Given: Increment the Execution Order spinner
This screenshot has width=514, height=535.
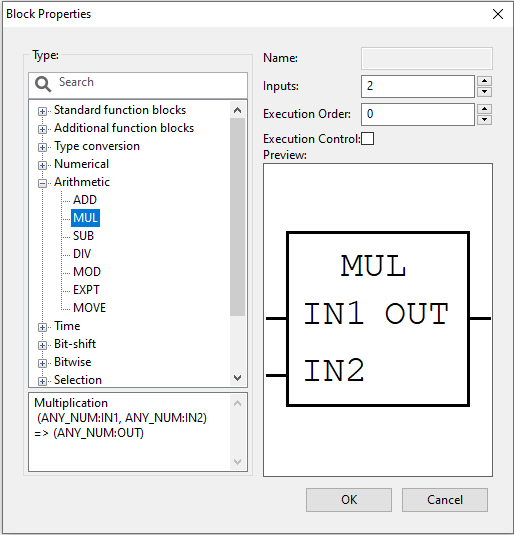Looking at the screenshot, I should [484, 109].
